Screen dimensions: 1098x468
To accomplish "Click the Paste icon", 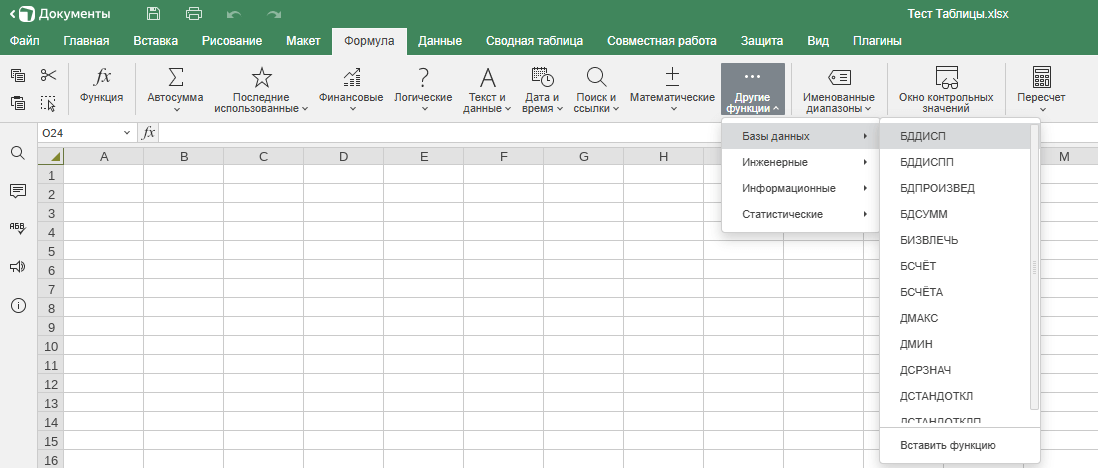I will click(18, 103).
